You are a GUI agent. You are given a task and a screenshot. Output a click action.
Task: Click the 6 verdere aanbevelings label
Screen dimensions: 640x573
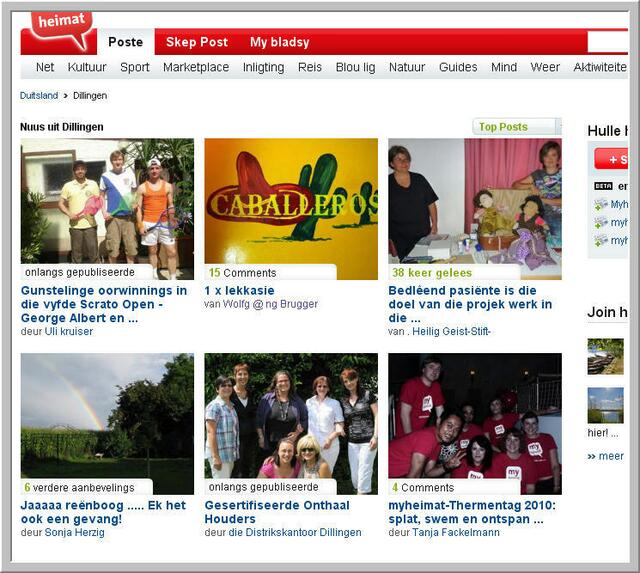(79, 487)
